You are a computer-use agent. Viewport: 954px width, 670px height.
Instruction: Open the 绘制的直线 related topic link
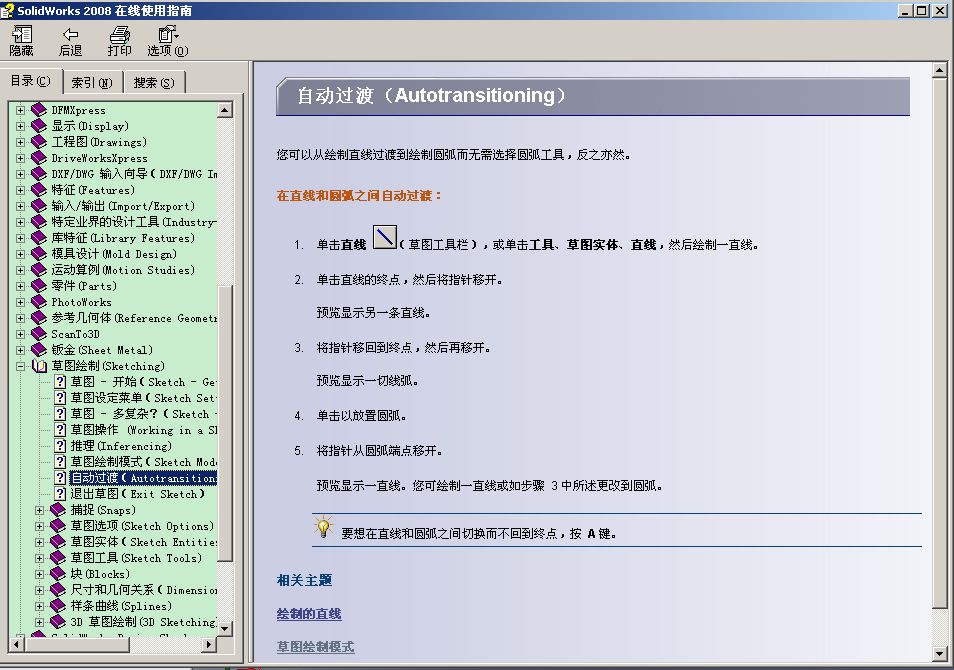[x=309, y=613]
